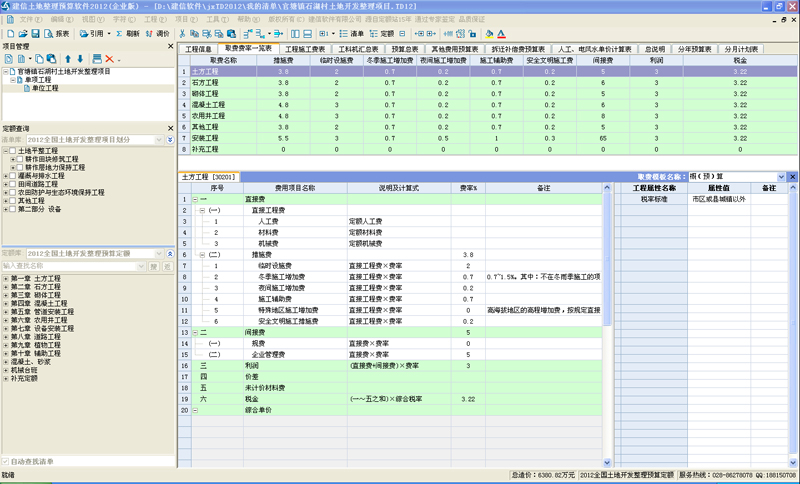The width and height of the screenshot is (800, 484).
Task: Click the 清单 toolbar button
Action: point(358,33)
